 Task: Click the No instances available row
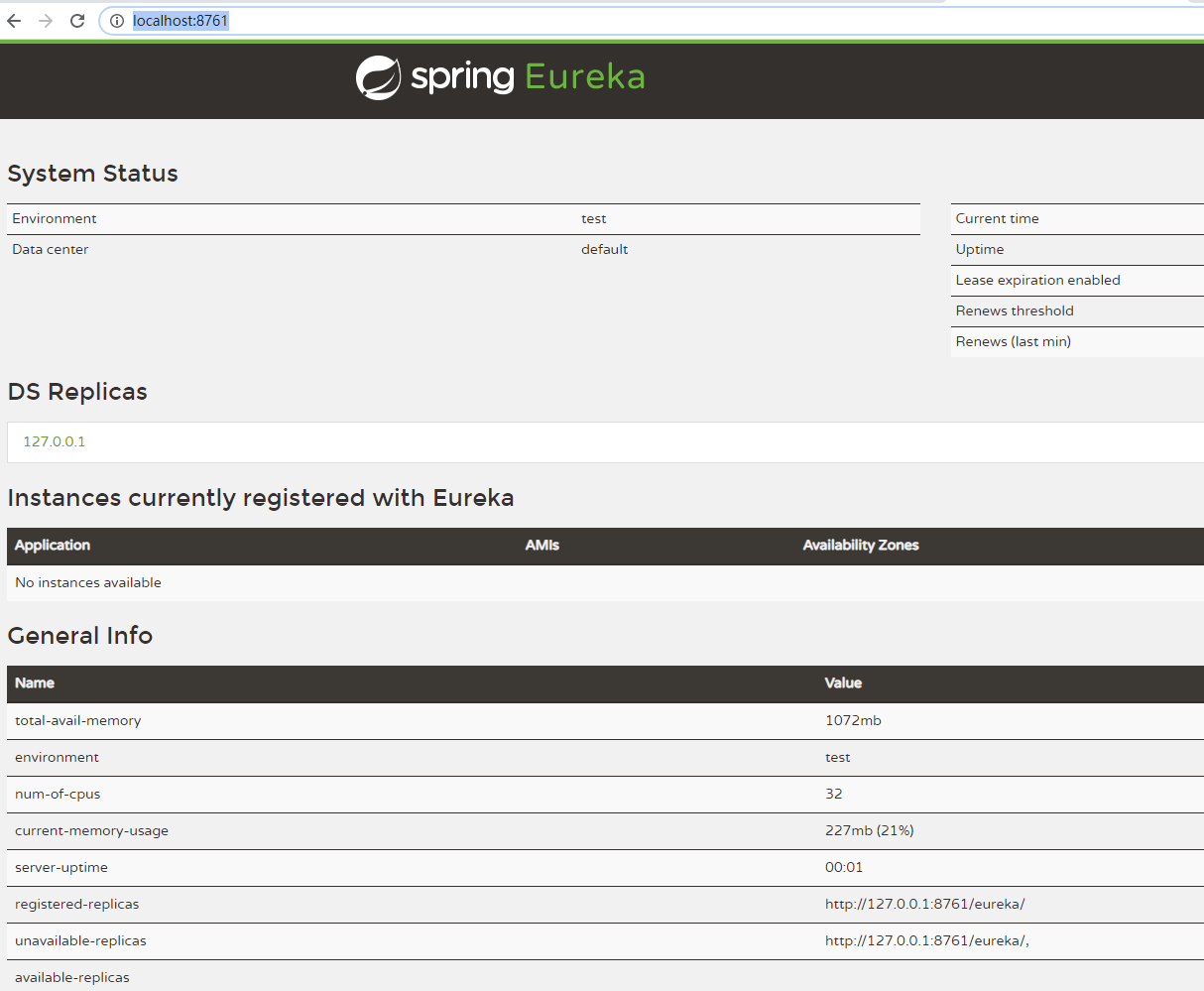point(605,583)
